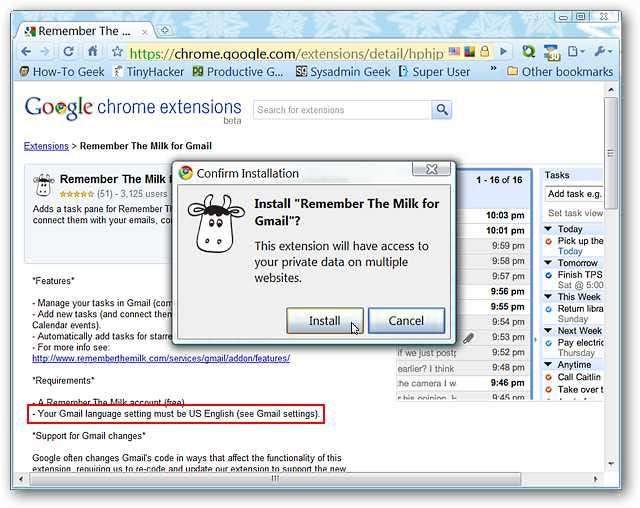This screenshot has width=640, height=508.
Task: Click the colorful squares icon in address bar
Action: (469, 51)
